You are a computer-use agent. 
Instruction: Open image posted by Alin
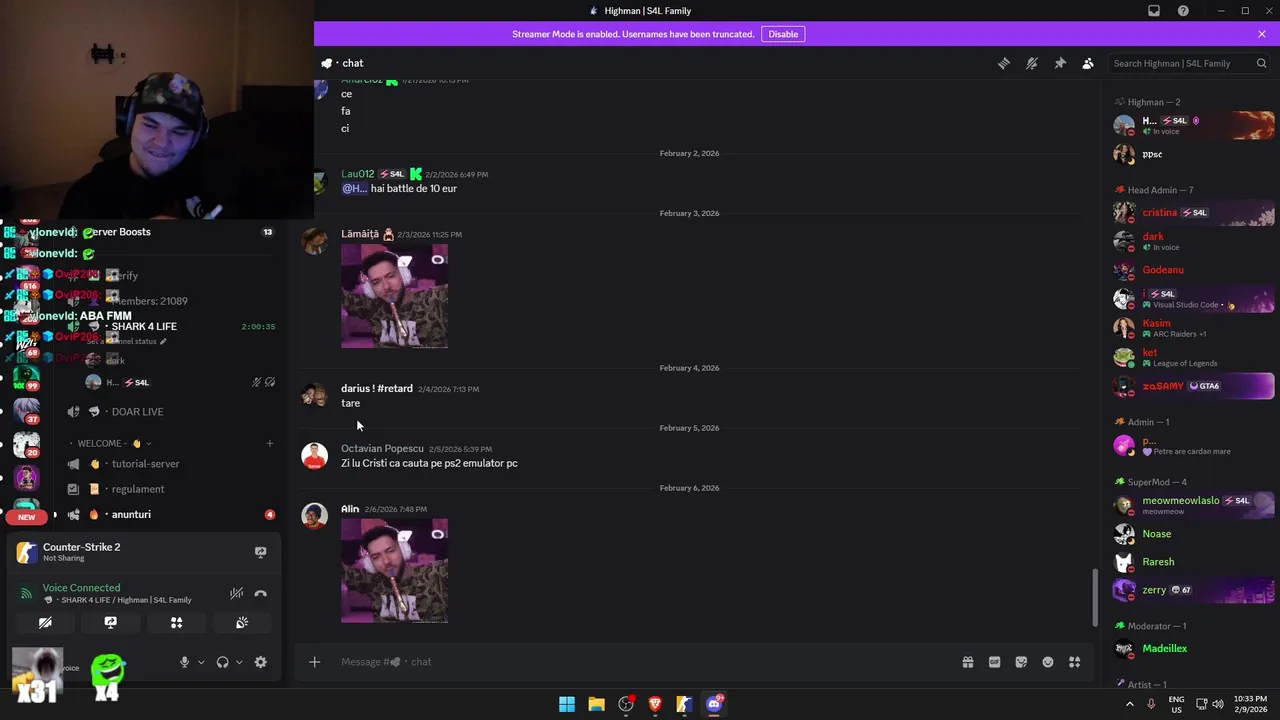click(394, 571)
